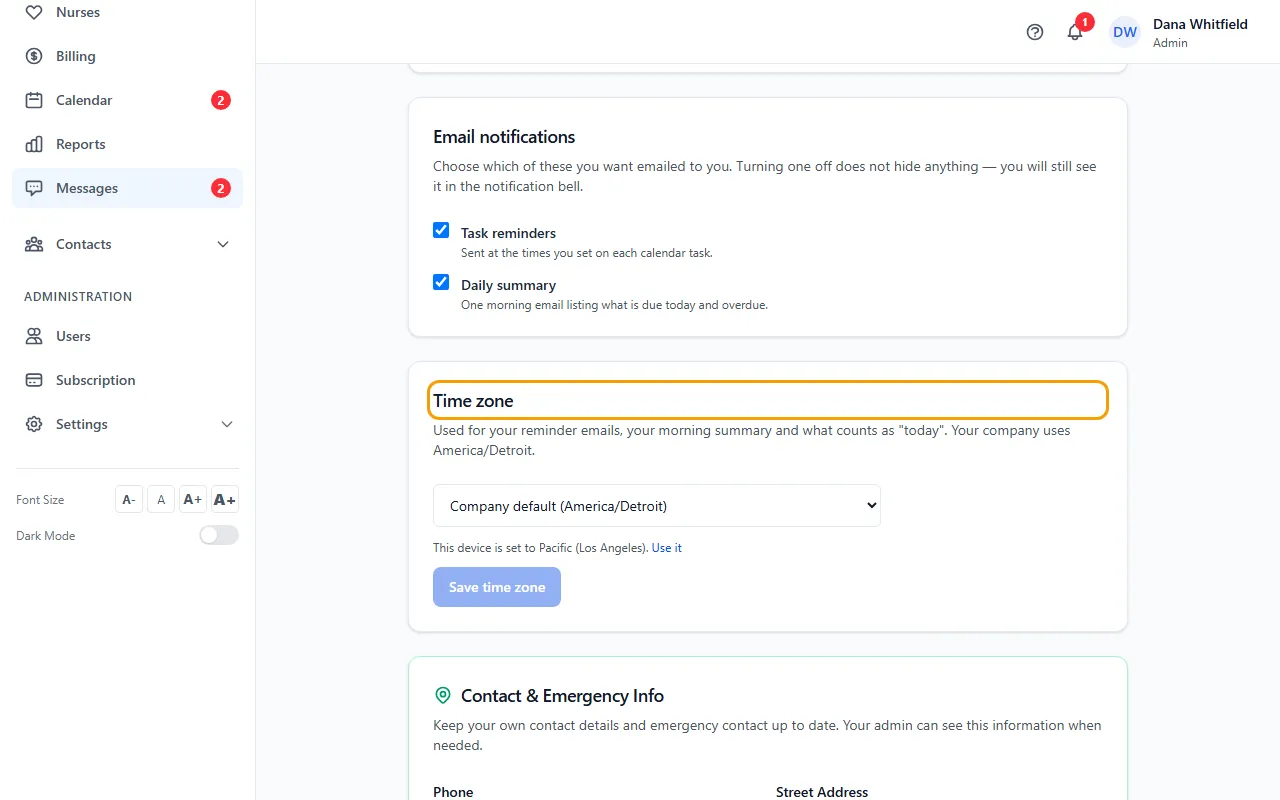Click the Contacts people icon
The height and width of the screenshot is (800, 1280).
[34, 244]
